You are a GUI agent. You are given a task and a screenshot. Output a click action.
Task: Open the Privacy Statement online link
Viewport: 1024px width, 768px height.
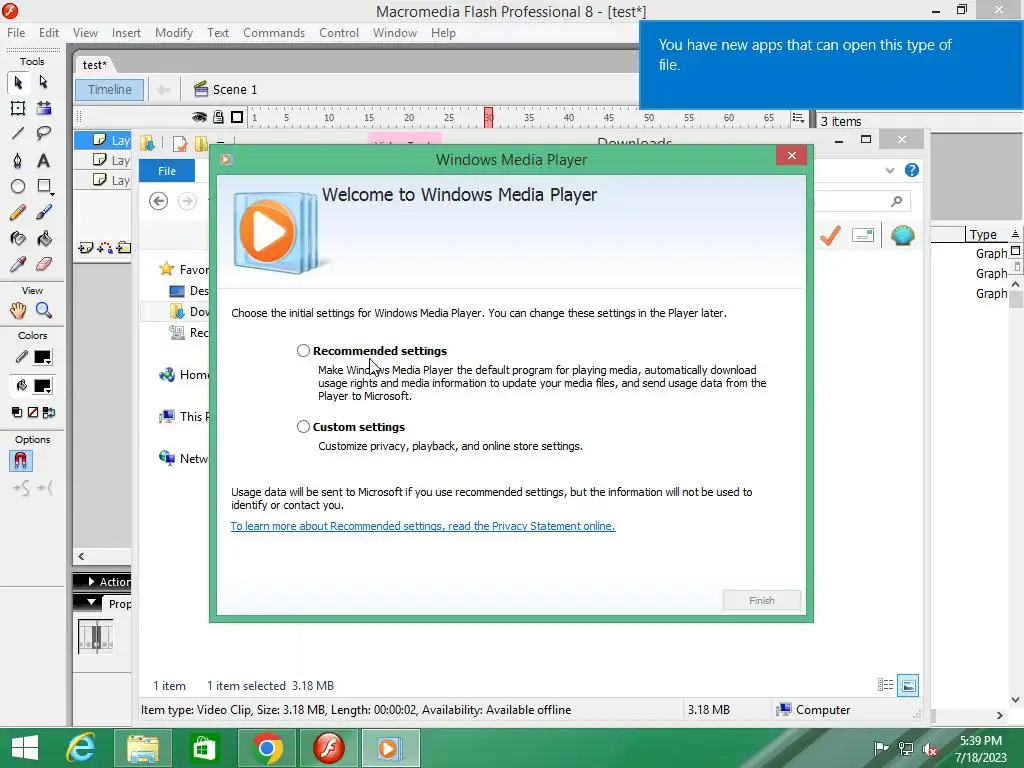(x=423, y=526)
